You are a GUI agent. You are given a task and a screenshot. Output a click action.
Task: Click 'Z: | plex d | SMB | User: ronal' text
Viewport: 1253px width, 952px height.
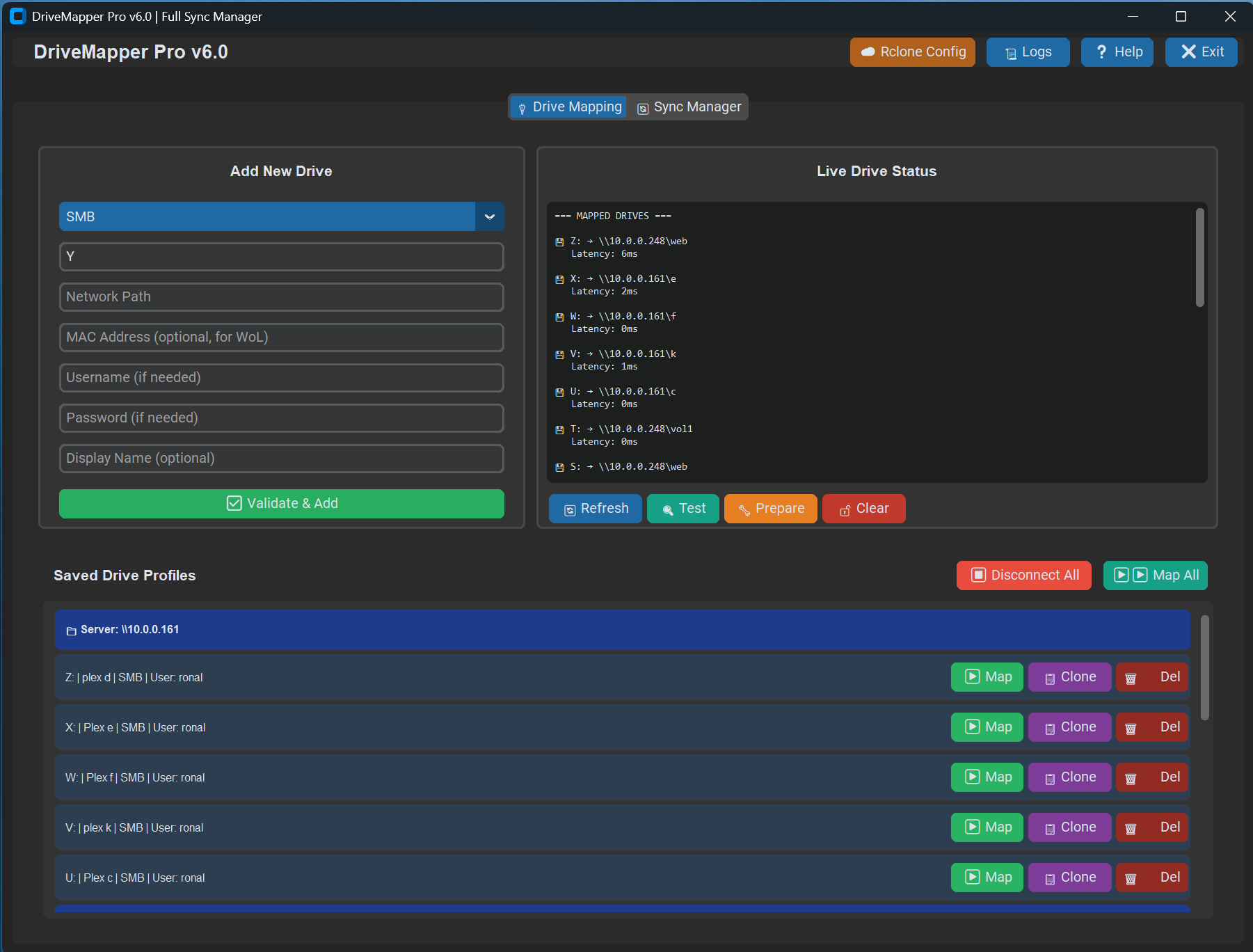(x=134, y=678)
